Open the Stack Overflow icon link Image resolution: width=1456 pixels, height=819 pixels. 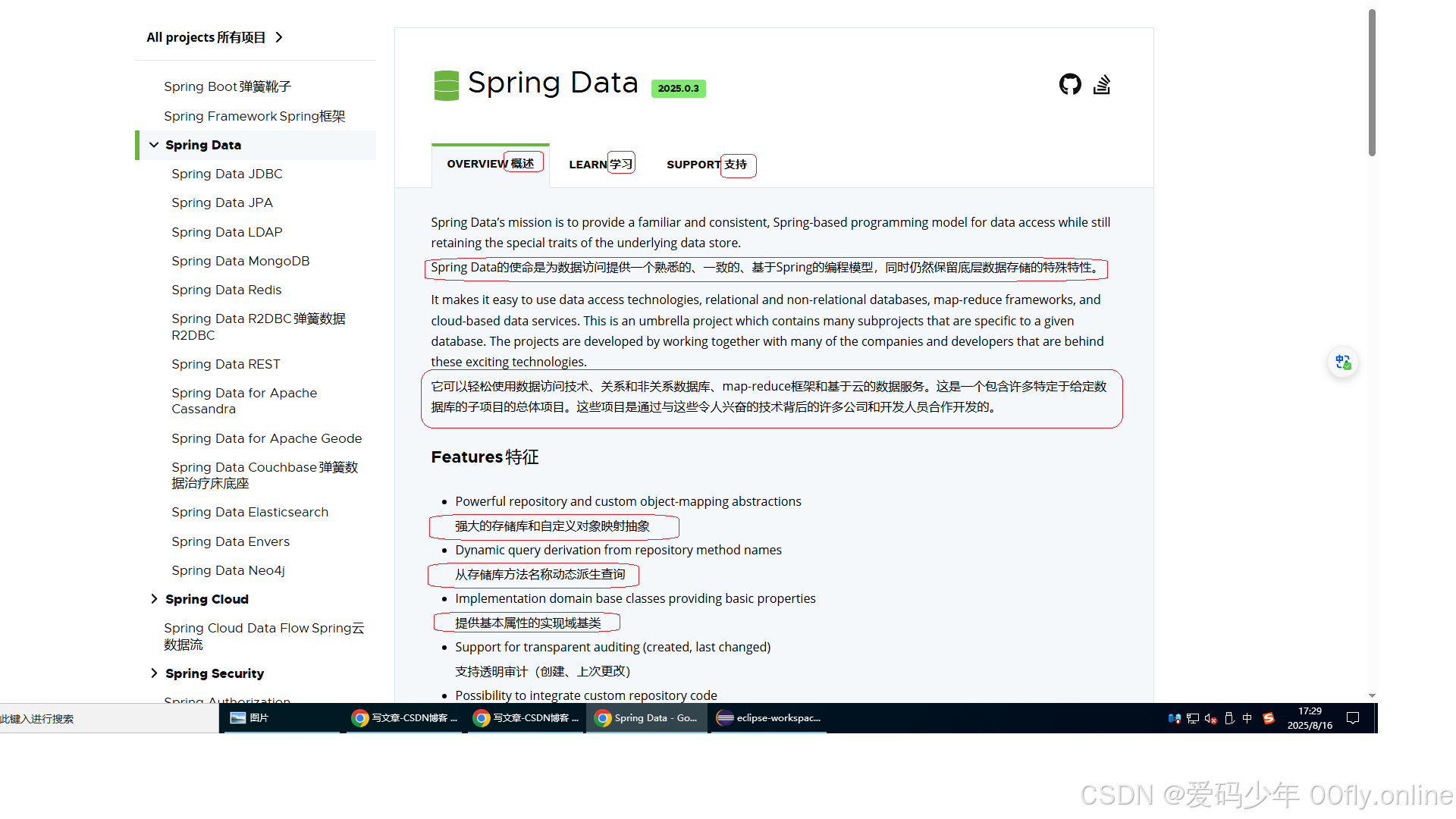click(1102, 84)
